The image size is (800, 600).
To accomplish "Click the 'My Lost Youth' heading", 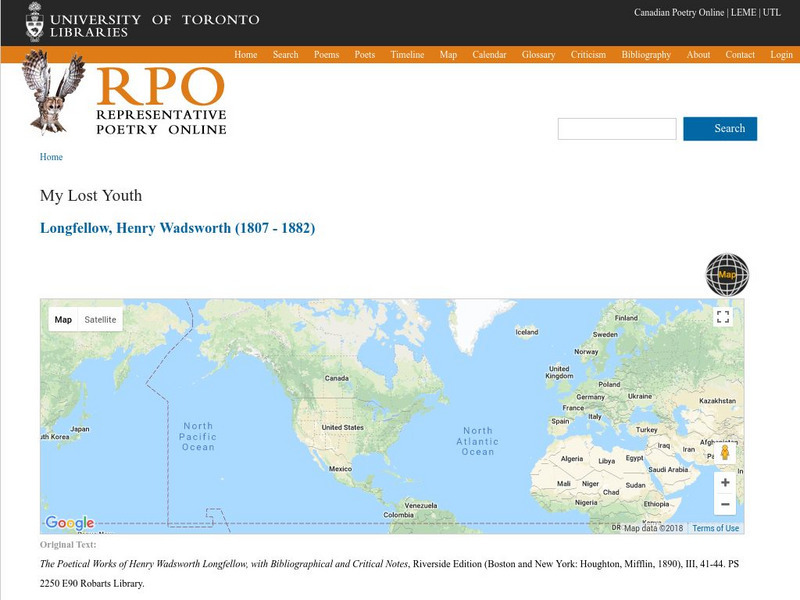I will 91,195.
